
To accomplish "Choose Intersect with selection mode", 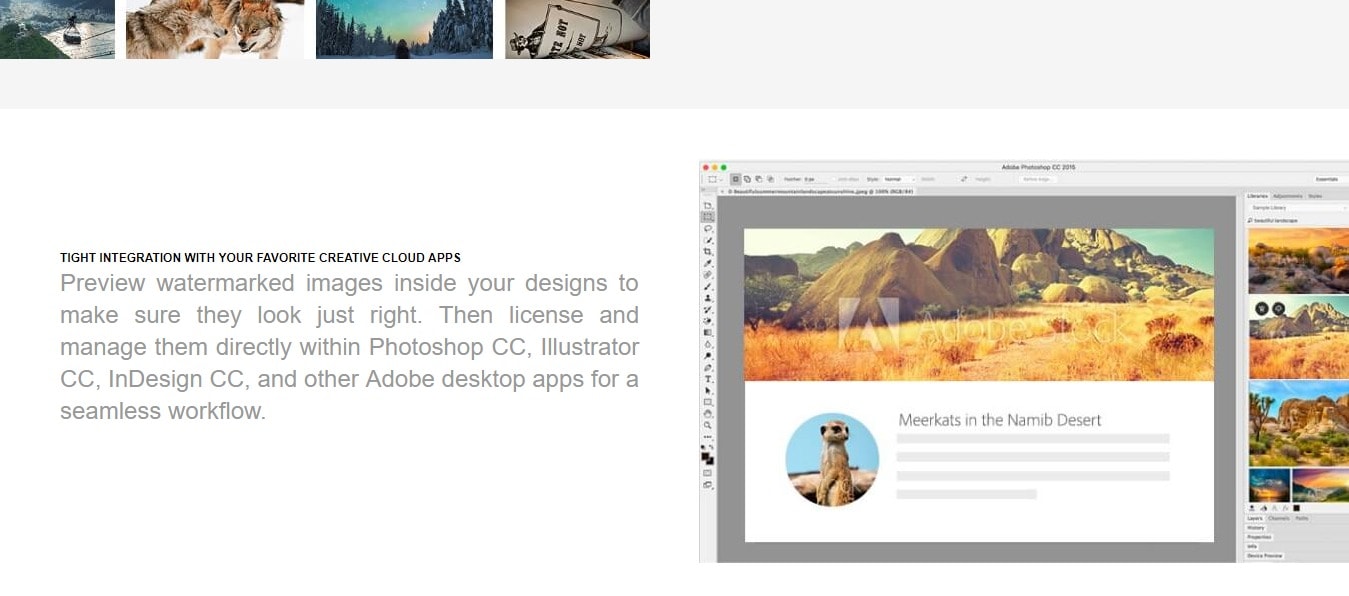I will [769, 179].
